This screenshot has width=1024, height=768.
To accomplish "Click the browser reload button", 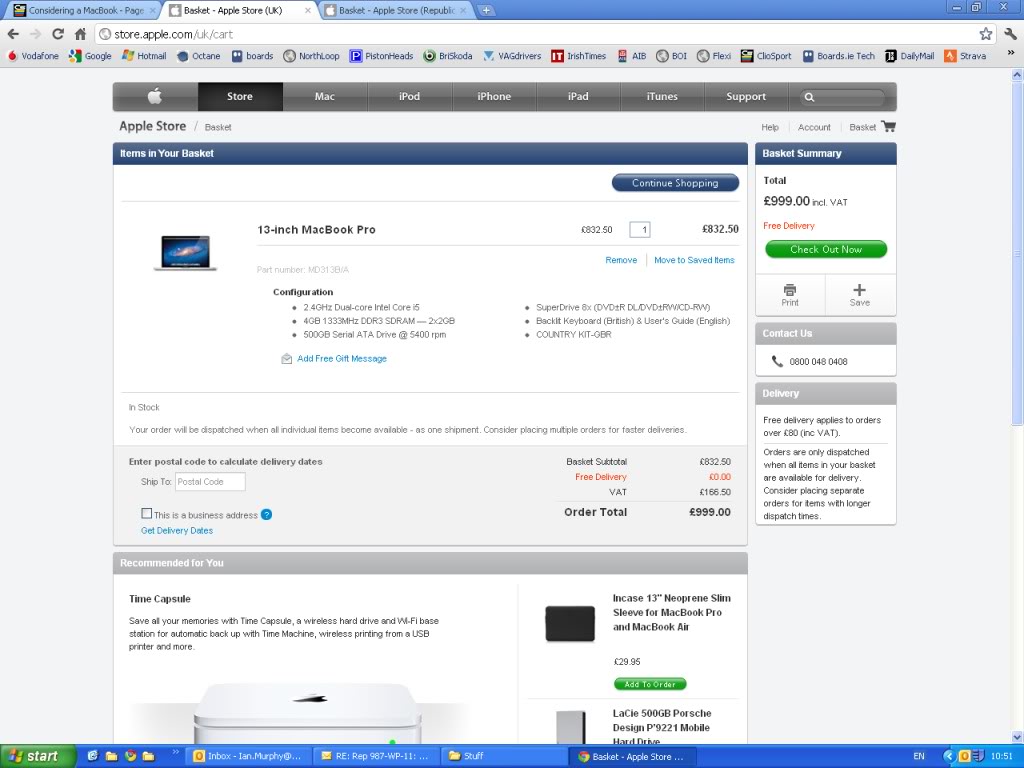I will pyautogui.click(x=58, y=34).
